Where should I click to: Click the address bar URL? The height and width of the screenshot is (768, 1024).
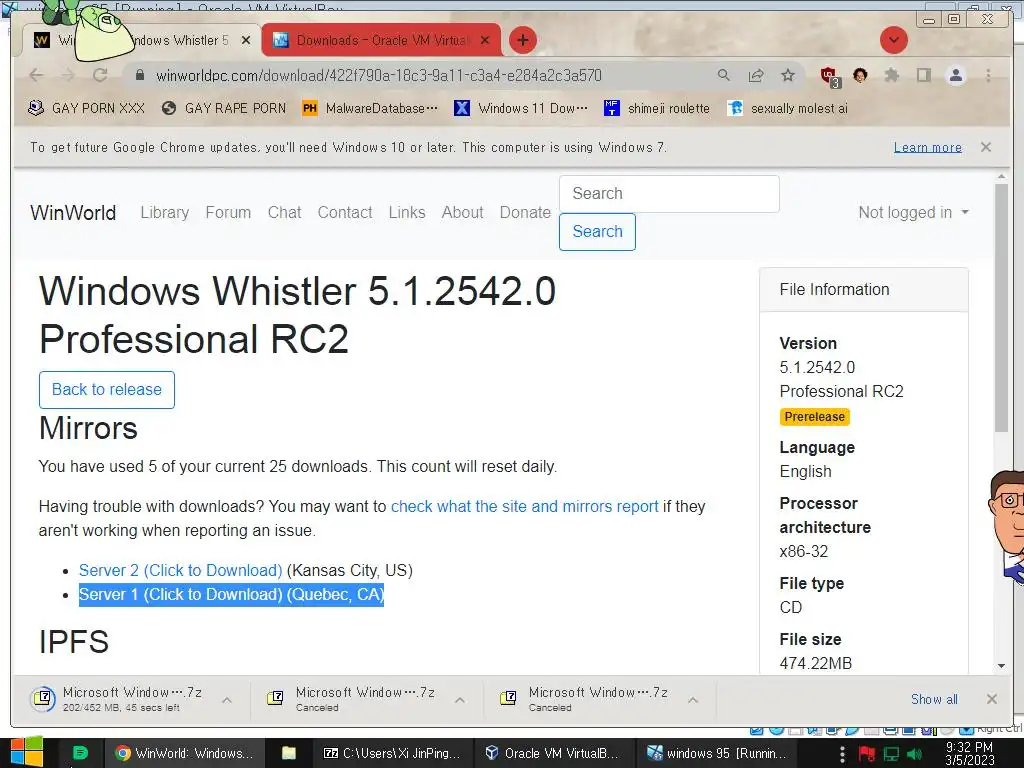pyautogui.click(x=379, y=75)
